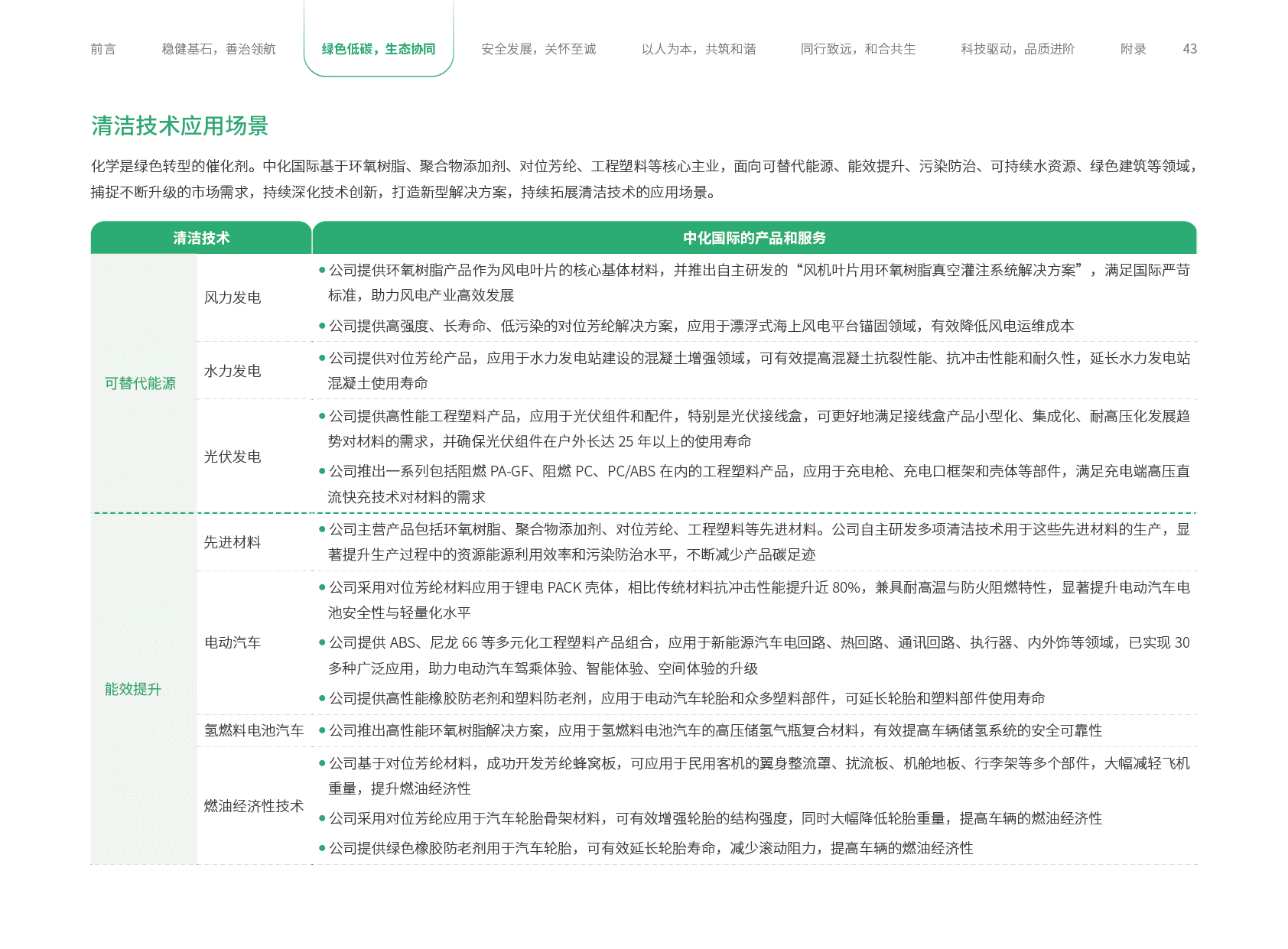The image size is (1288, 949).
Task: Select the 燃油经济性技术 row label
Action: (254, 806)
